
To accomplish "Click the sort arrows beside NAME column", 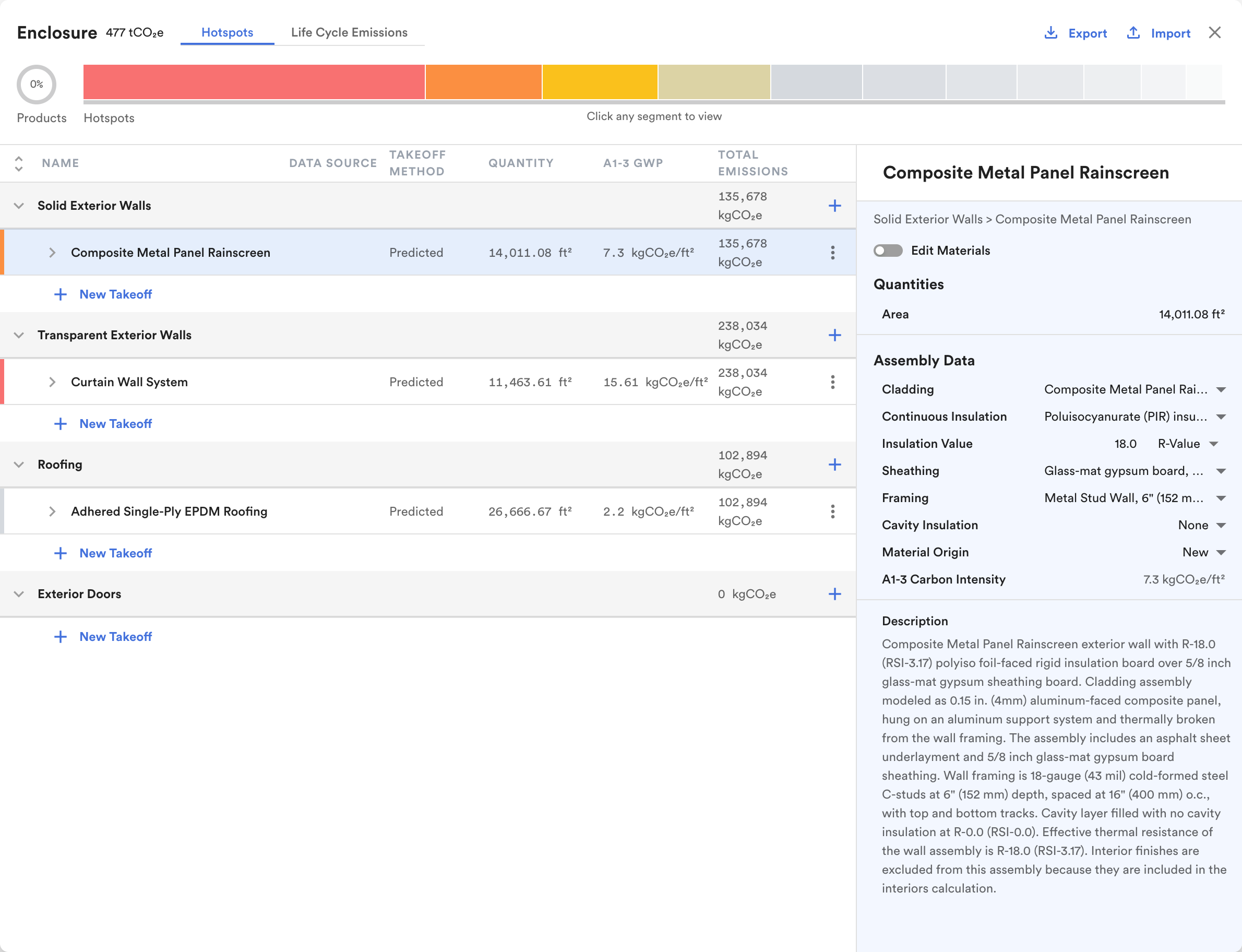I will click(x=19, y=163).
